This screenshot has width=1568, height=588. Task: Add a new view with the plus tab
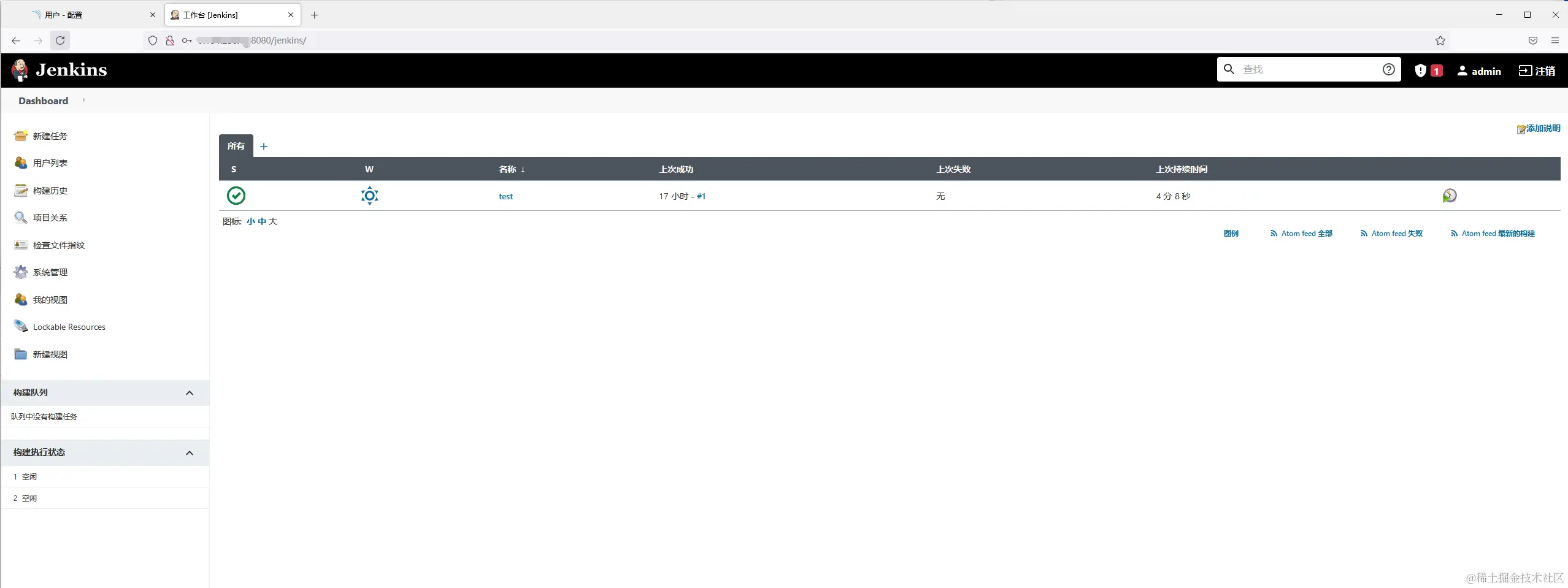pos(264,147)
